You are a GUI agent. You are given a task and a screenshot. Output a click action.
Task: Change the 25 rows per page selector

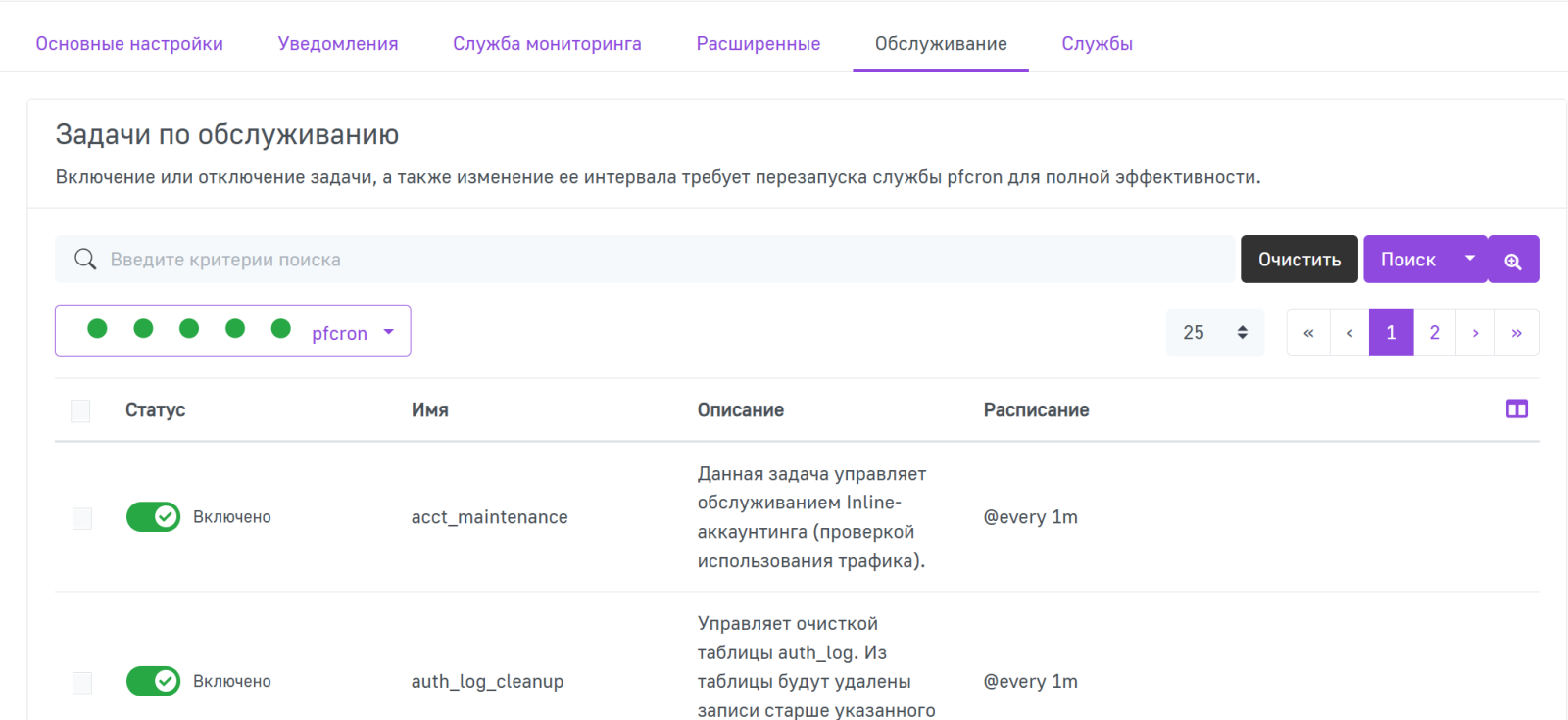[x=1214, y=333]
